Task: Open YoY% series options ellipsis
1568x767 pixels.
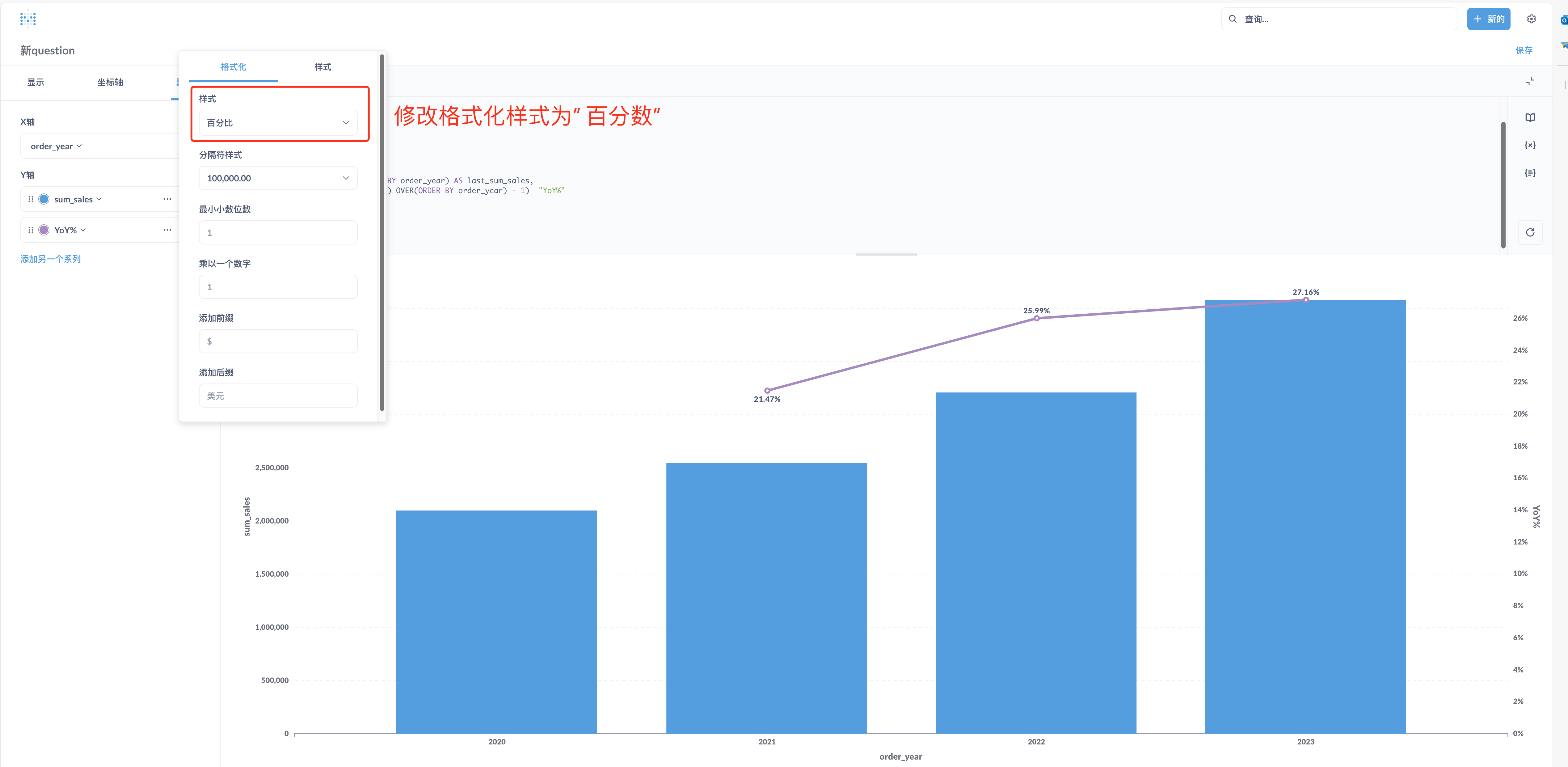Action: (x=167, y=230)
